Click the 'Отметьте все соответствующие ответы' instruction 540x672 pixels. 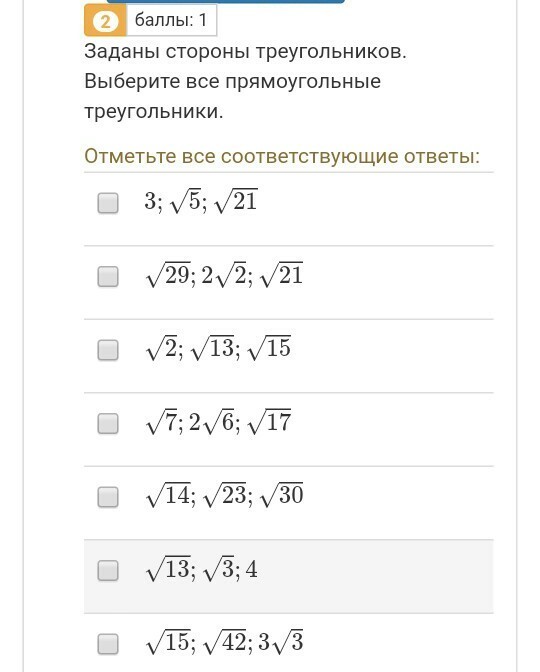point(282,156)
